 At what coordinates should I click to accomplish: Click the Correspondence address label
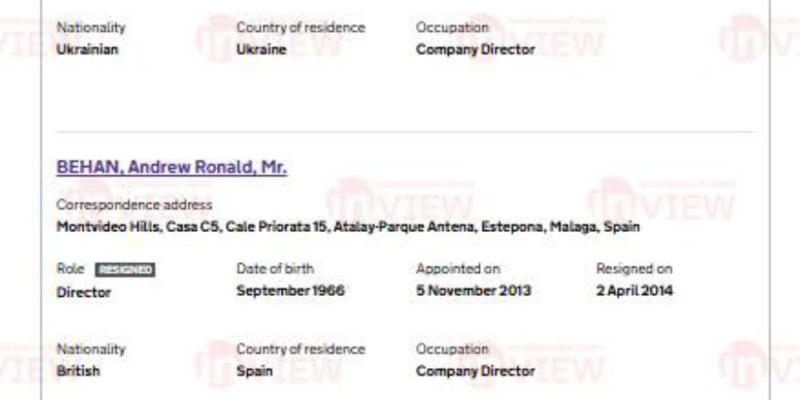click(134, 205)
